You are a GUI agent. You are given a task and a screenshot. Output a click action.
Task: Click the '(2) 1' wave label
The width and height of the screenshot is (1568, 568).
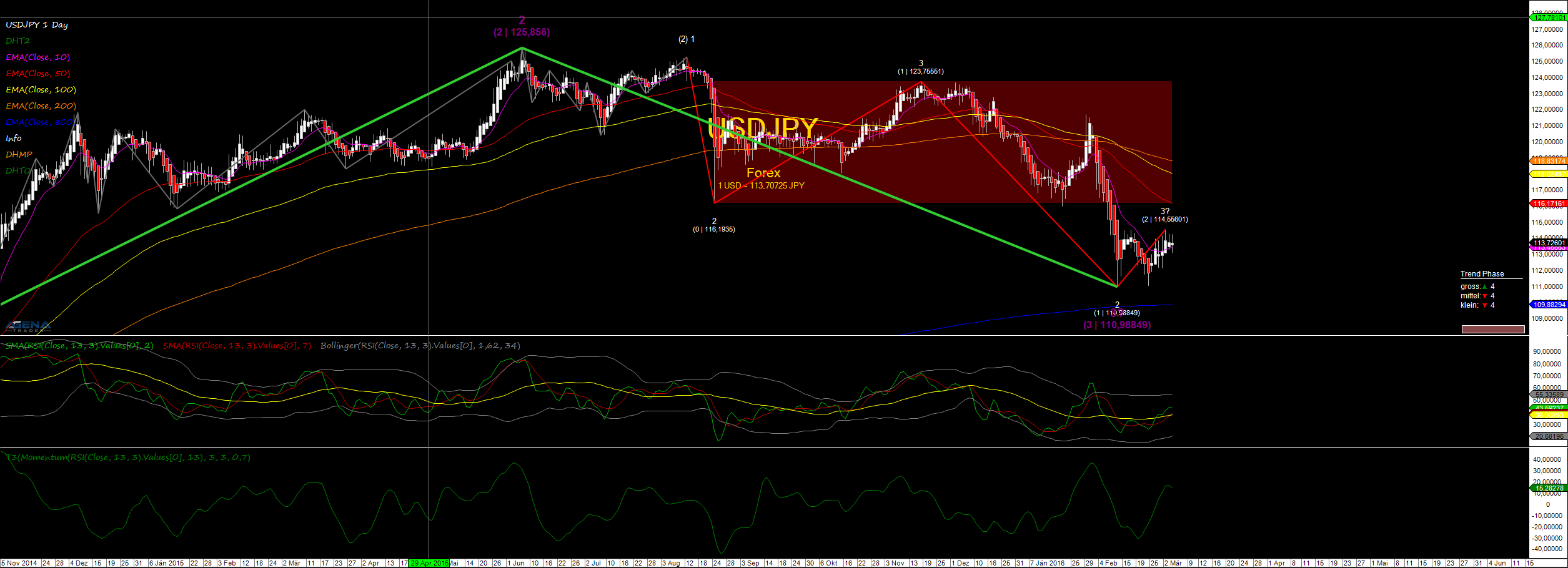tap(687, 39)
